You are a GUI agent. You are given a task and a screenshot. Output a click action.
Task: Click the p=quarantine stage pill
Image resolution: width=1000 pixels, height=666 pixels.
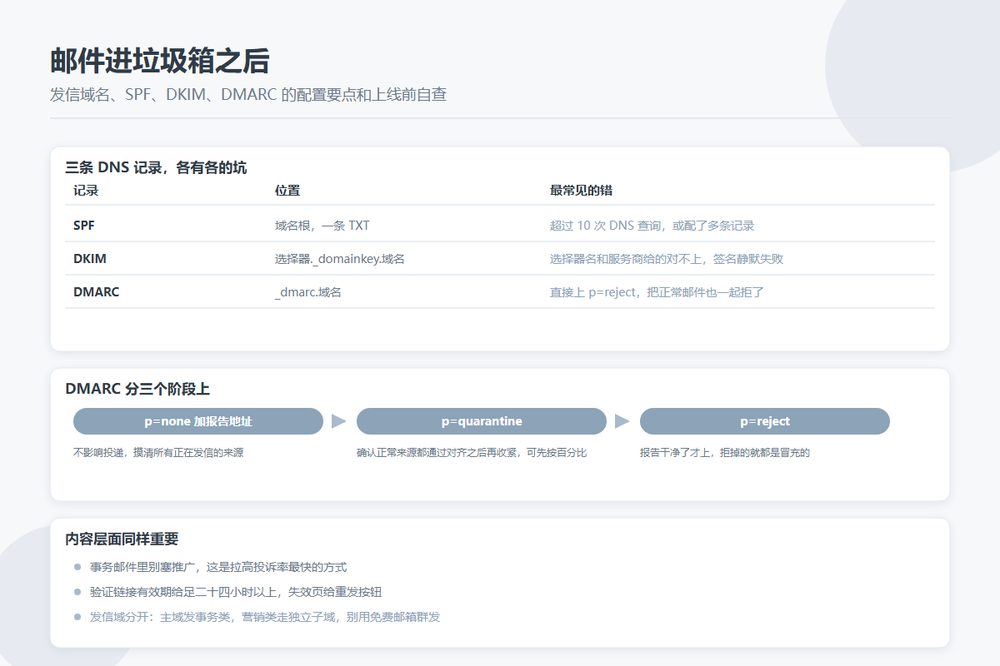(x=481, y=421)
